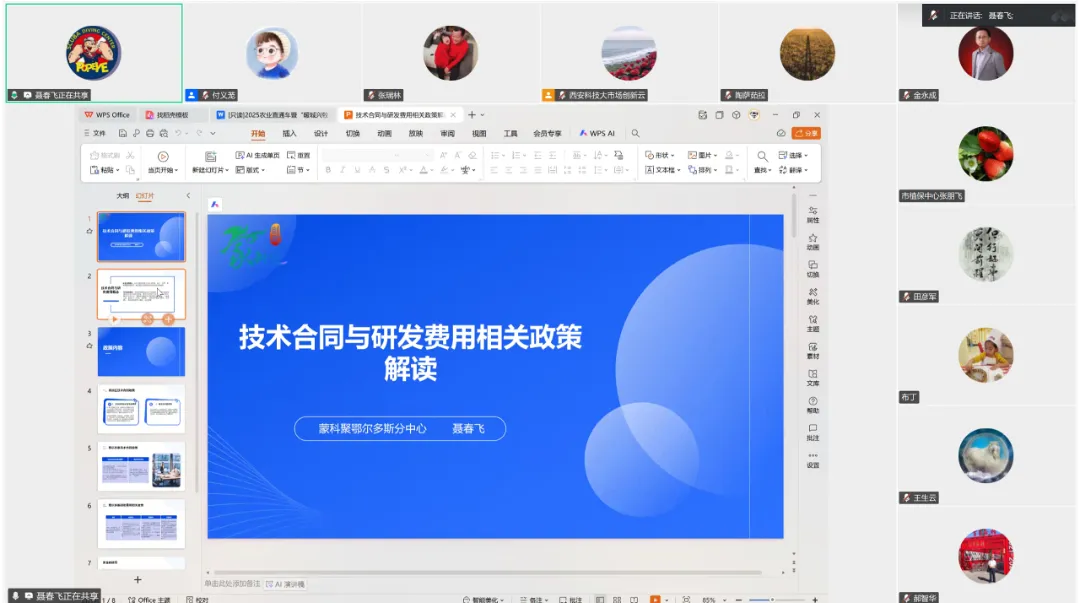
Task: Switch to the 大纲 outline pane tab
Action: click(x=123, y=196)
